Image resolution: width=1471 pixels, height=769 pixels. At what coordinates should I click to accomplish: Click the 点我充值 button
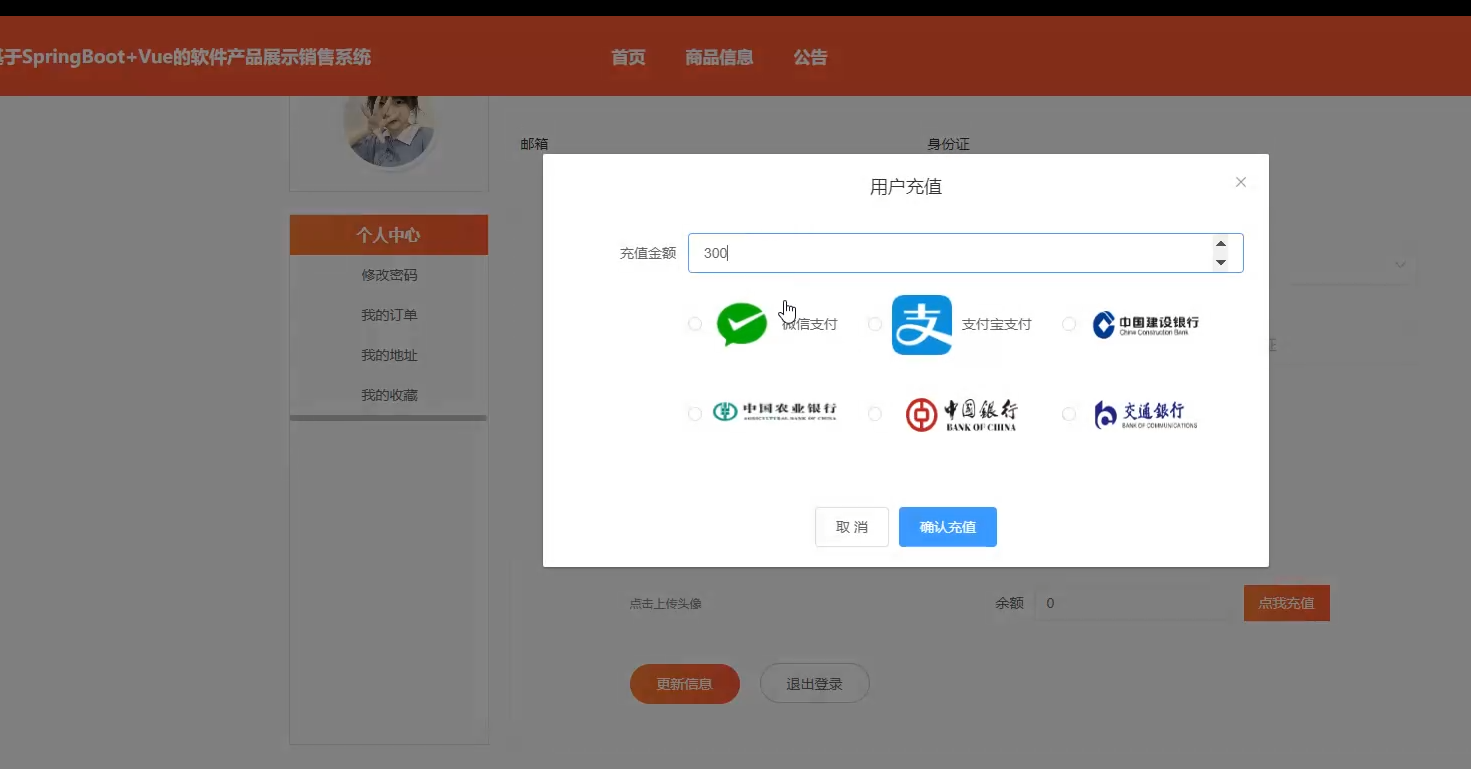point(1287,603)
